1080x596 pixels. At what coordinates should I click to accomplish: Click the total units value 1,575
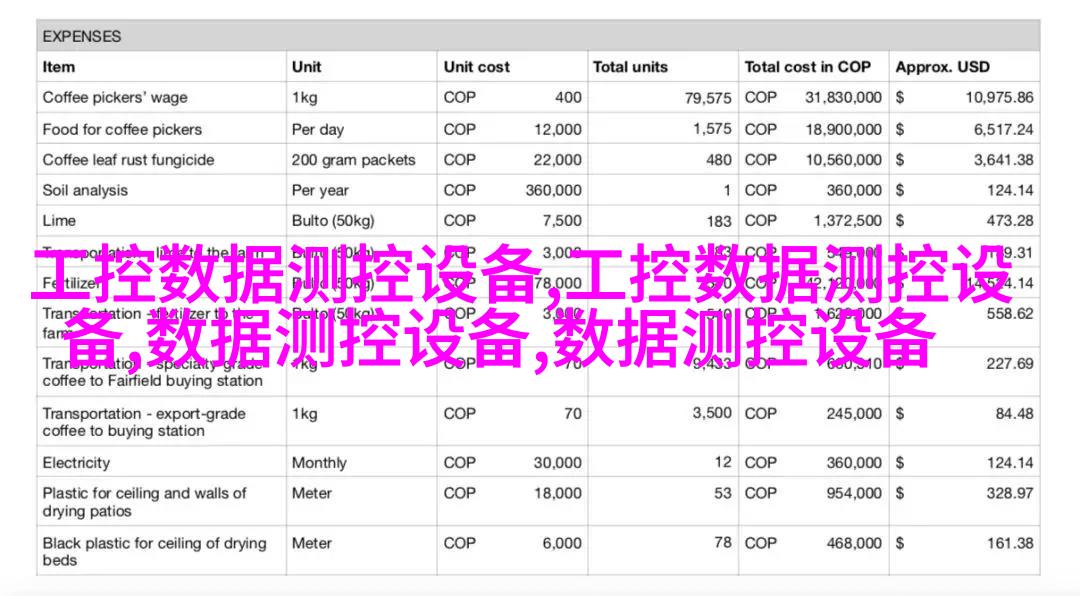tap(712, 129)
